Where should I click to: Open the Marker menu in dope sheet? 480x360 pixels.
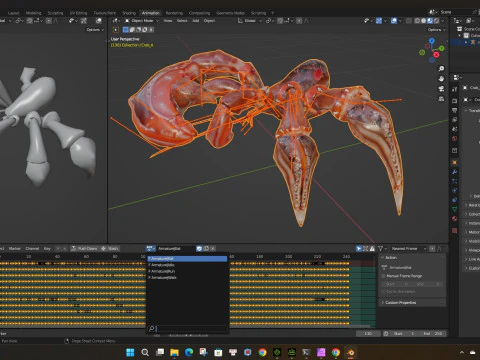point(14,249)
